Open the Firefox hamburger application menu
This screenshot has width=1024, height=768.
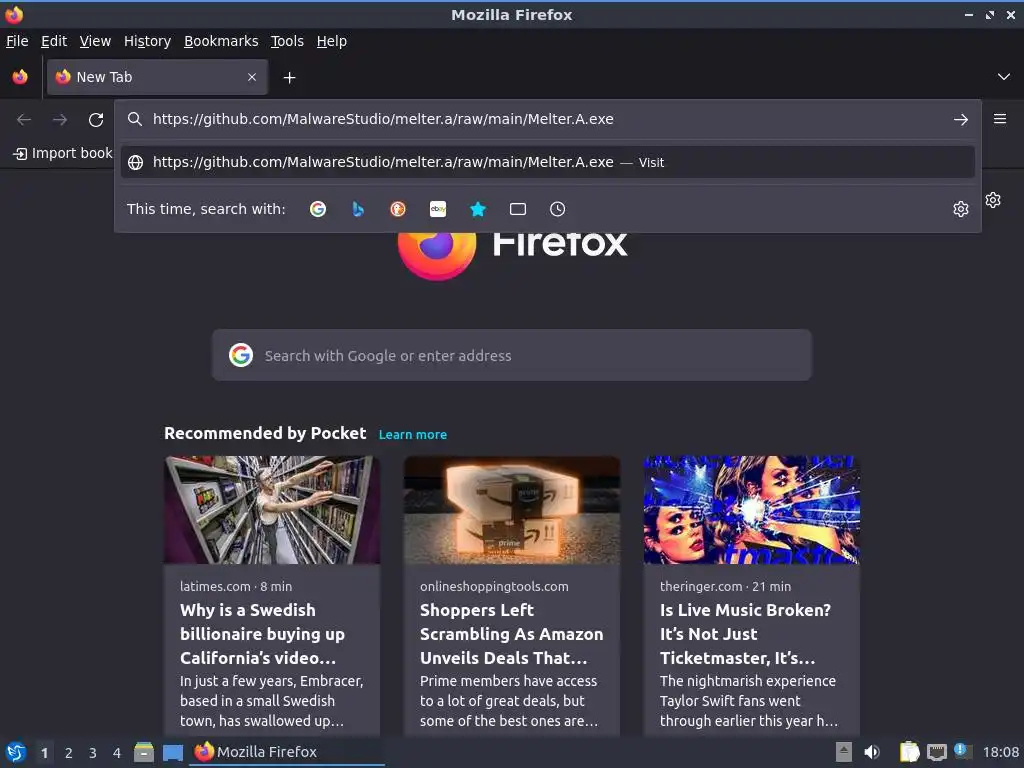999,119
